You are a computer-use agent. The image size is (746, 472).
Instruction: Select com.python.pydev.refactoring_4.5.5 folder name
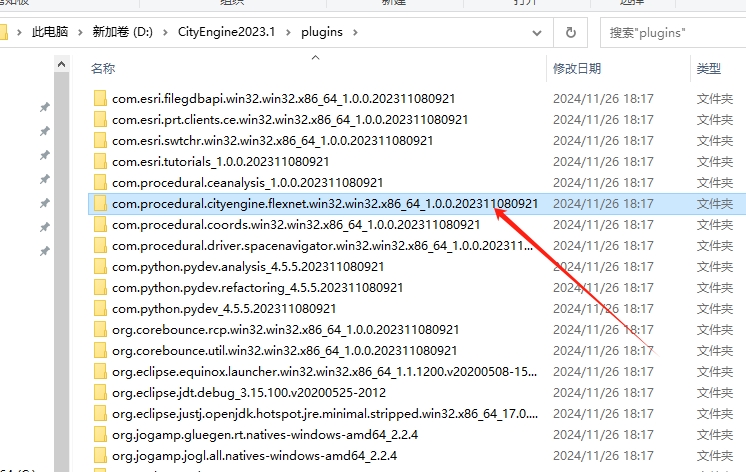tap(257, 287)
